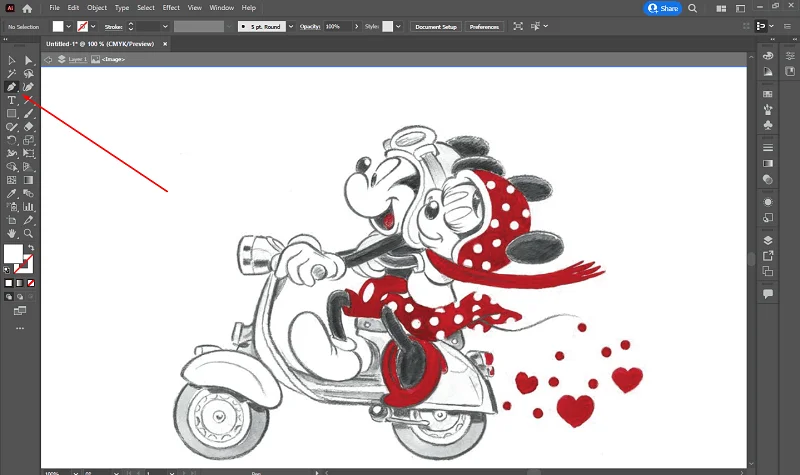Select the Zoom tool
This screenshot has height=475, width=800.
(29, 234)
